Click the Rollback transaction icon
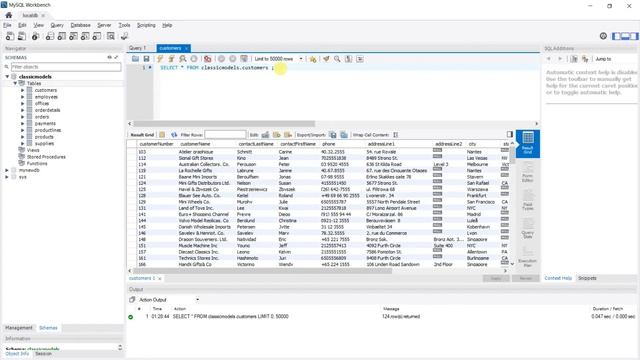This screenshot has width=640, height=360. 233,59
